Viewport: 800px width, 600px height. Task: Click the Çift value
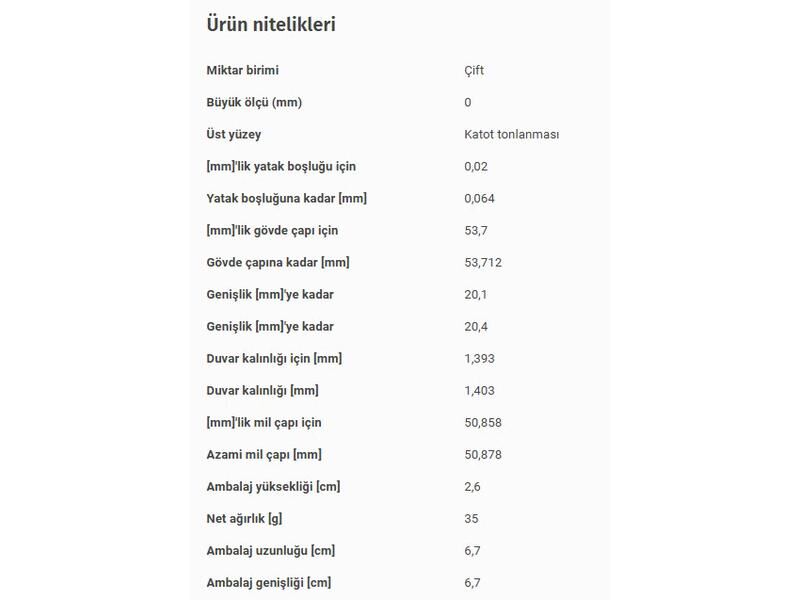point(474,70)
